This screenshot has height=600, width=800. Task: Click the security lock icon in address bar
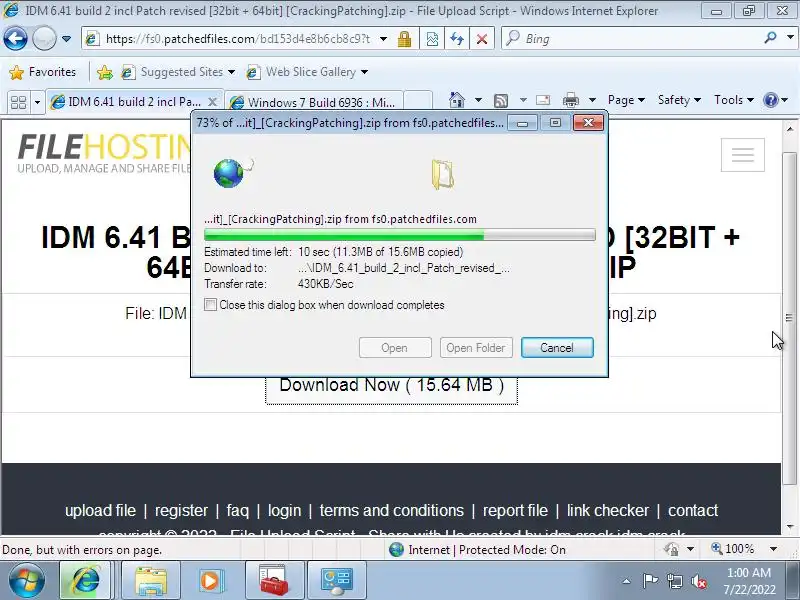(405, 39)
